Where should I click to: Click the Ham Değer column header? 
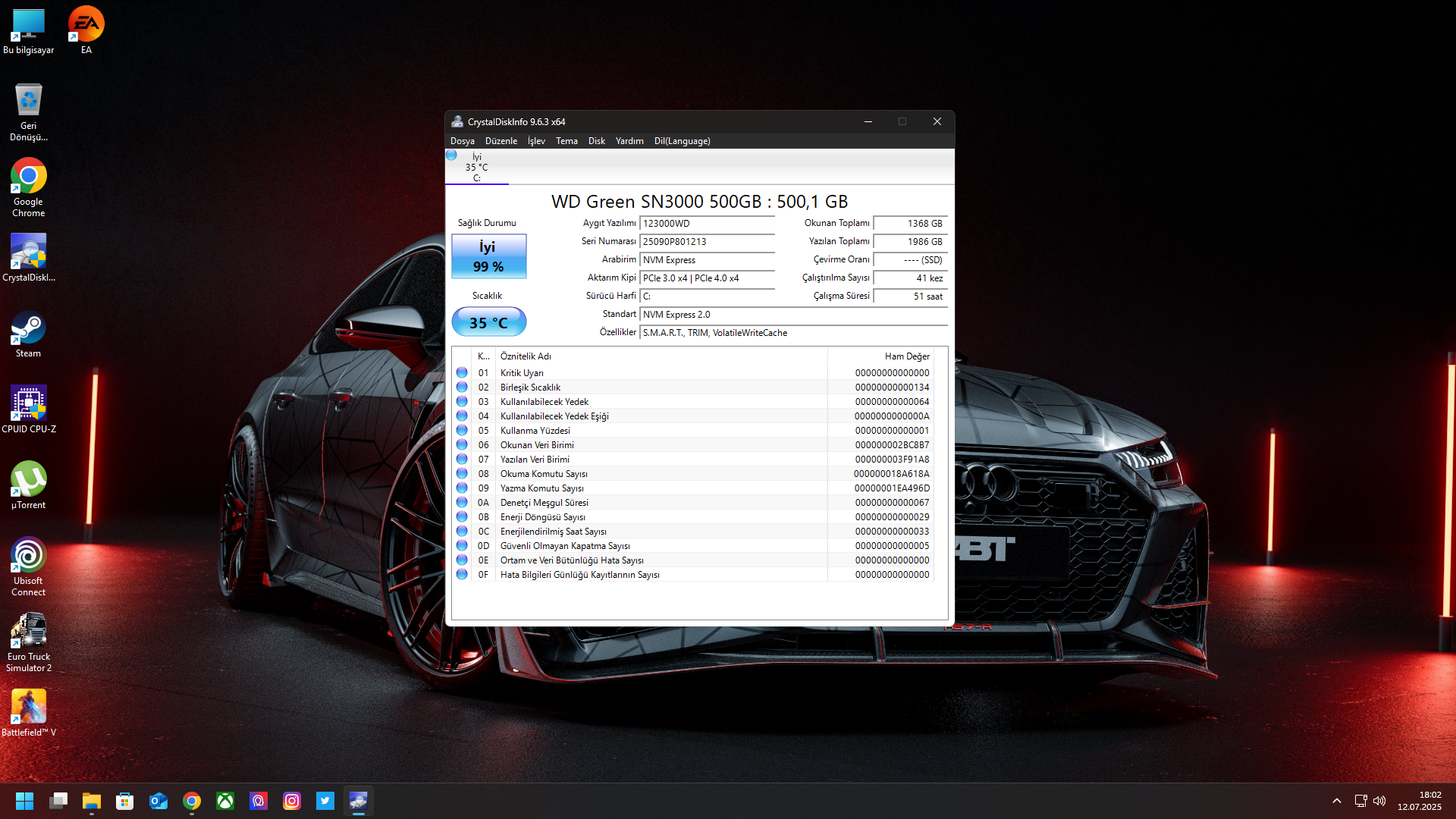pos(906,356)
